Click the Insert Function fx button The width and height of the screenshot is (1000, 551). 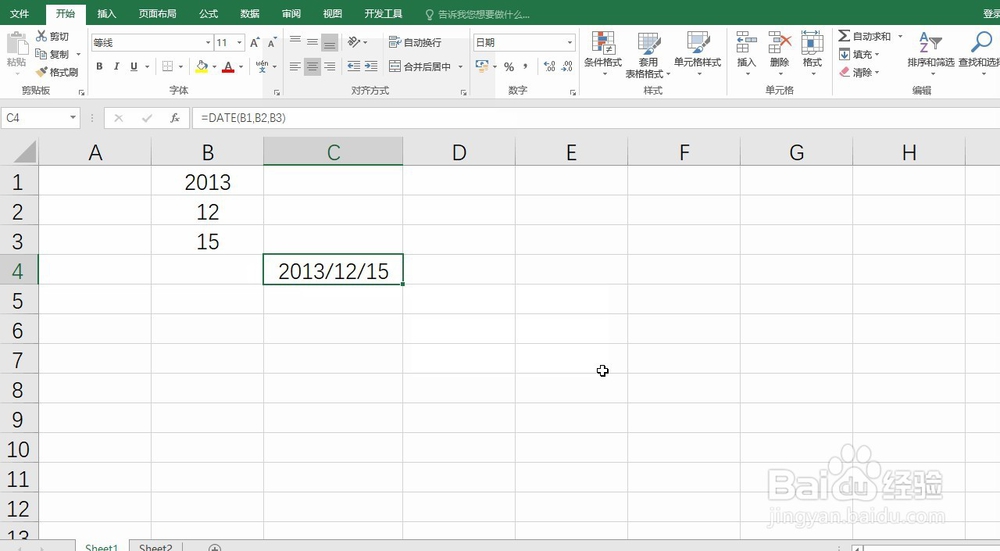[x=175, y=118]
